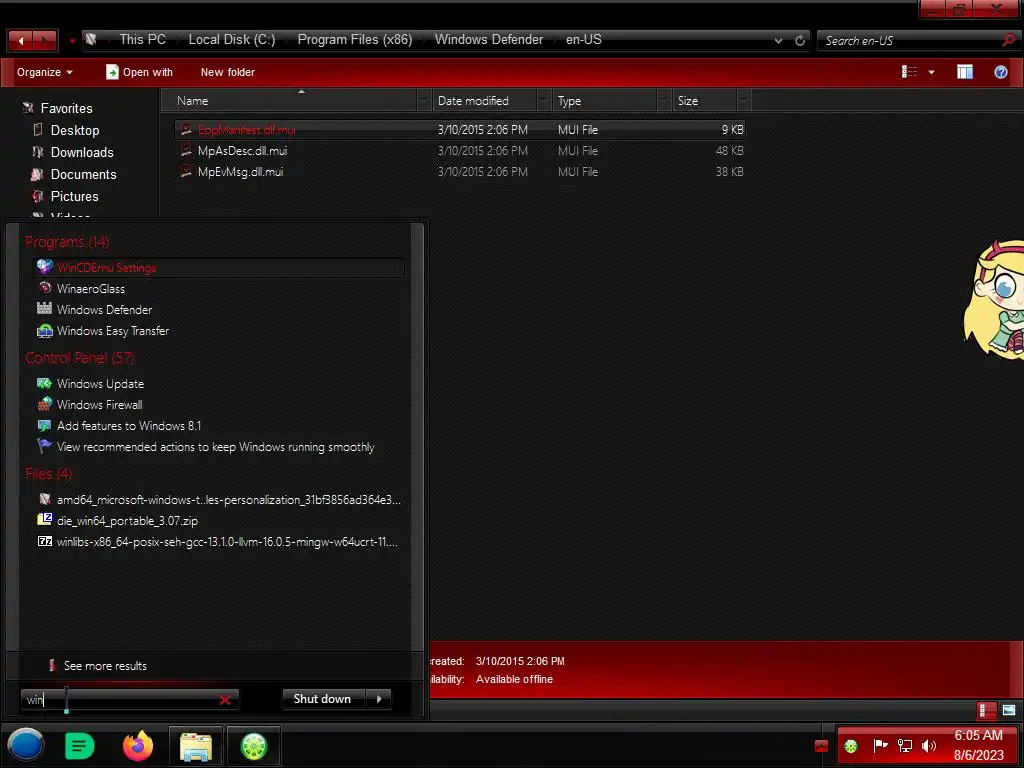This screenshot has width=1024, height=768.
Task: Open the green notes app on the taskbar
Action: point(80,746)
